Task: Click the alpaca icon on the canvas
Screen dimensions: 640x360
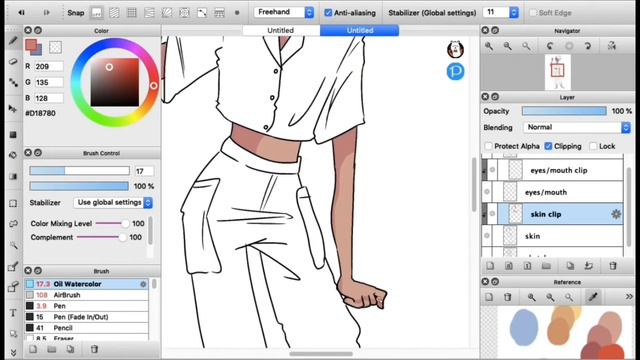Action: tap(455, 49)
